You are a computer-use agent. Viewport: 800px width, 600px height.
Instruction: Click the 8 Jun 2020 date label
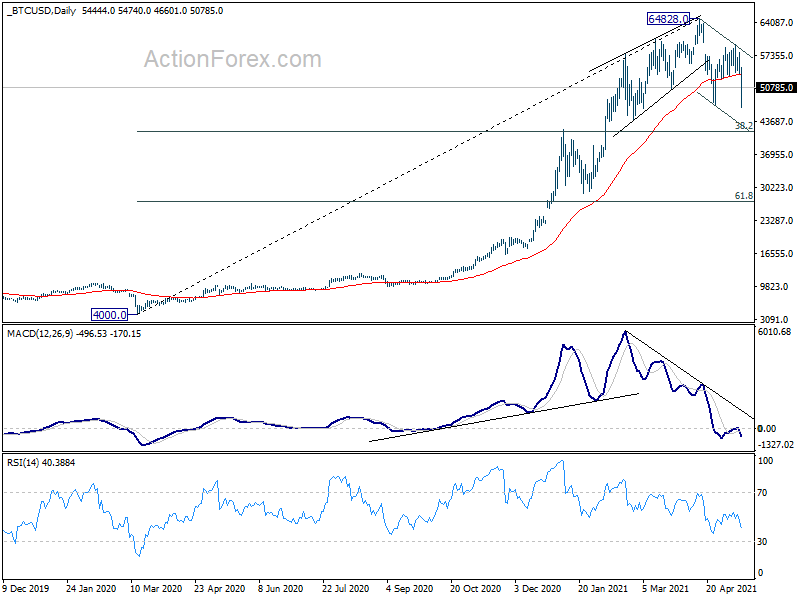coord(281,589)
